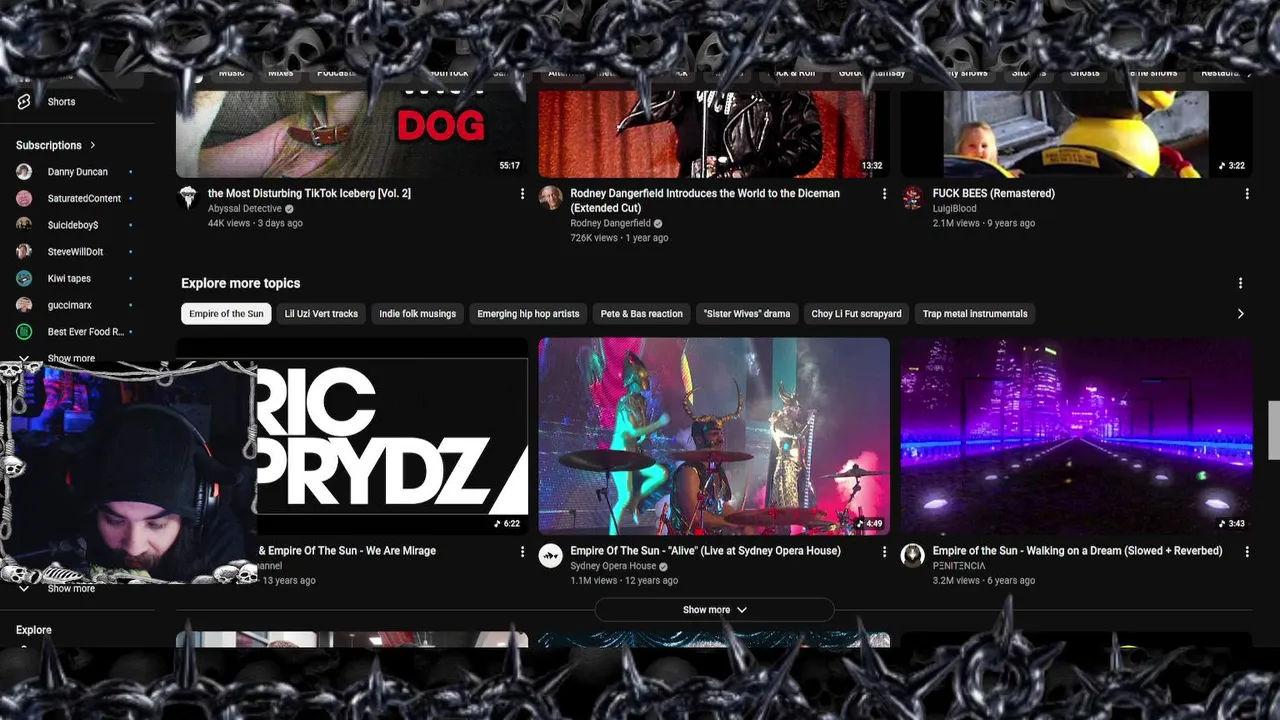Image resolution: width=1280 pixels, height=720 pixels.
Task: Open Danny Duncan subscription link
Action: 78,172
